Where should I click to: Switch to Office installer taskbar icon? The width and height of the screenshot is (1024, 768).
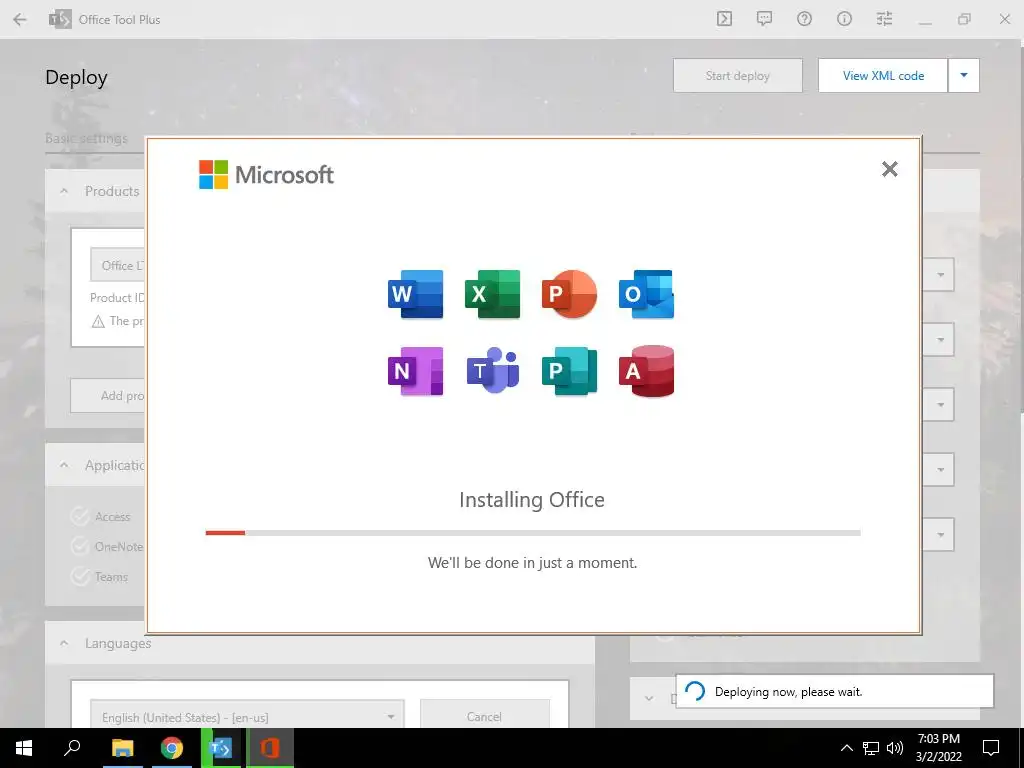tap(270, 748)
